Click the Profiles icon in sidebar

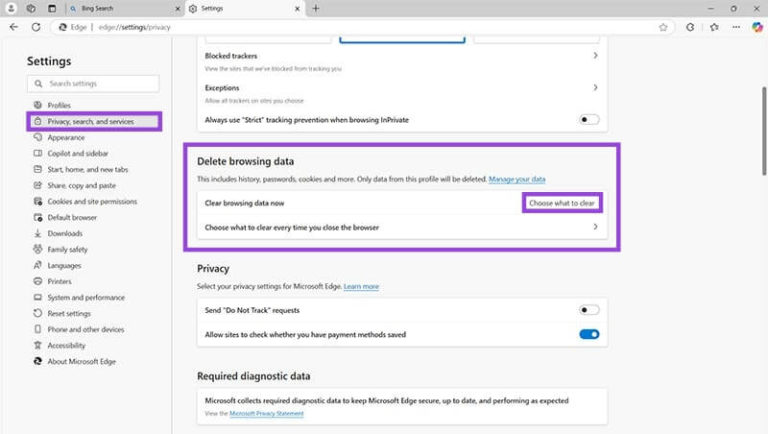click(x=38, y=105)
